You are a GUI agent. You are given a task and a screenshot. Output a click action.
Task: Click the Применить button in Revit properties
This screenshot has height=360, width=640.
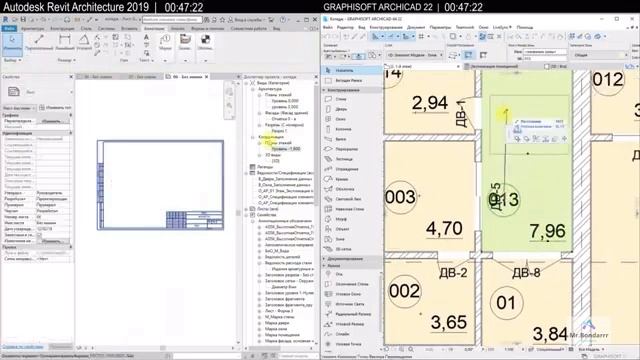coord(60,347)
